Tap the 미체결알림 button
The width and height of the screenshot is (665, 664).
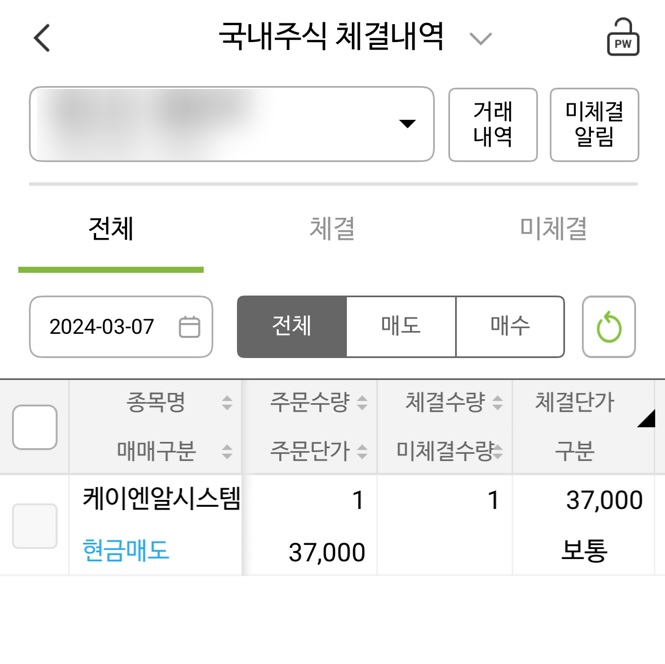[594, 125]
